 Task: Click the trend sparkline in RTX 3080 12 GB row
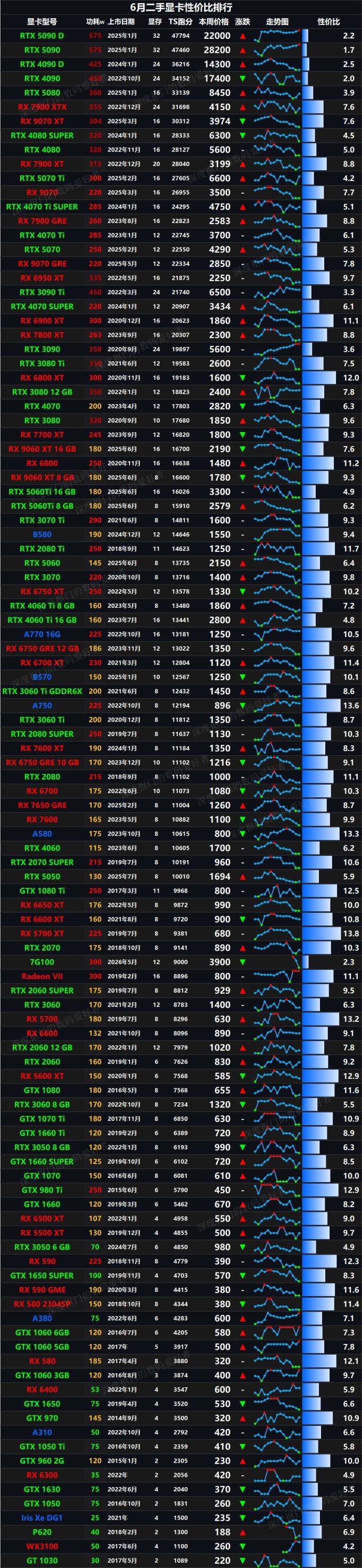277,392
